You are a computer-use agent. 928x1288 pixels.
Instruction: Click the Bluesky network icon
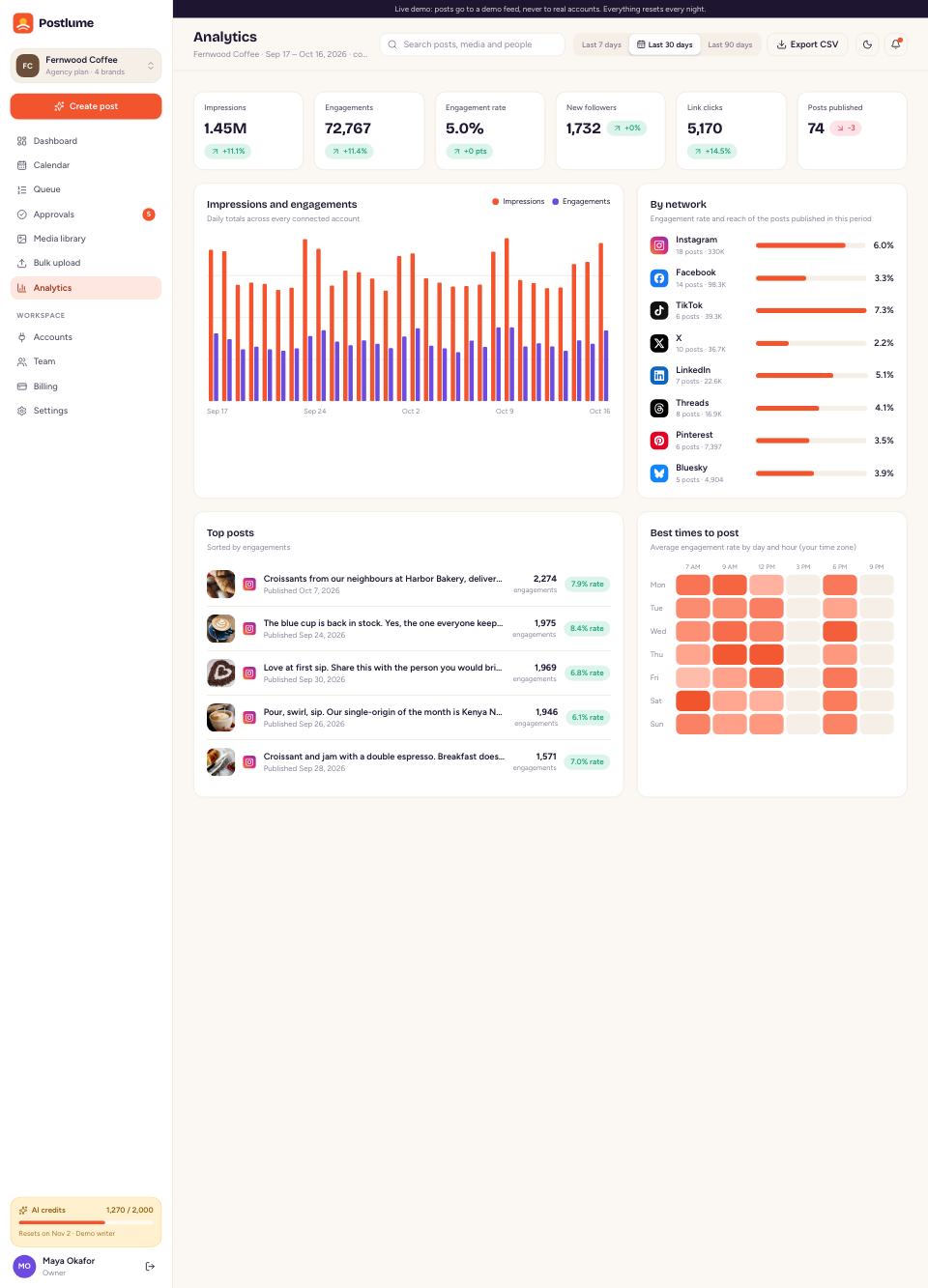pyautogui.click(x=659, y=473)
